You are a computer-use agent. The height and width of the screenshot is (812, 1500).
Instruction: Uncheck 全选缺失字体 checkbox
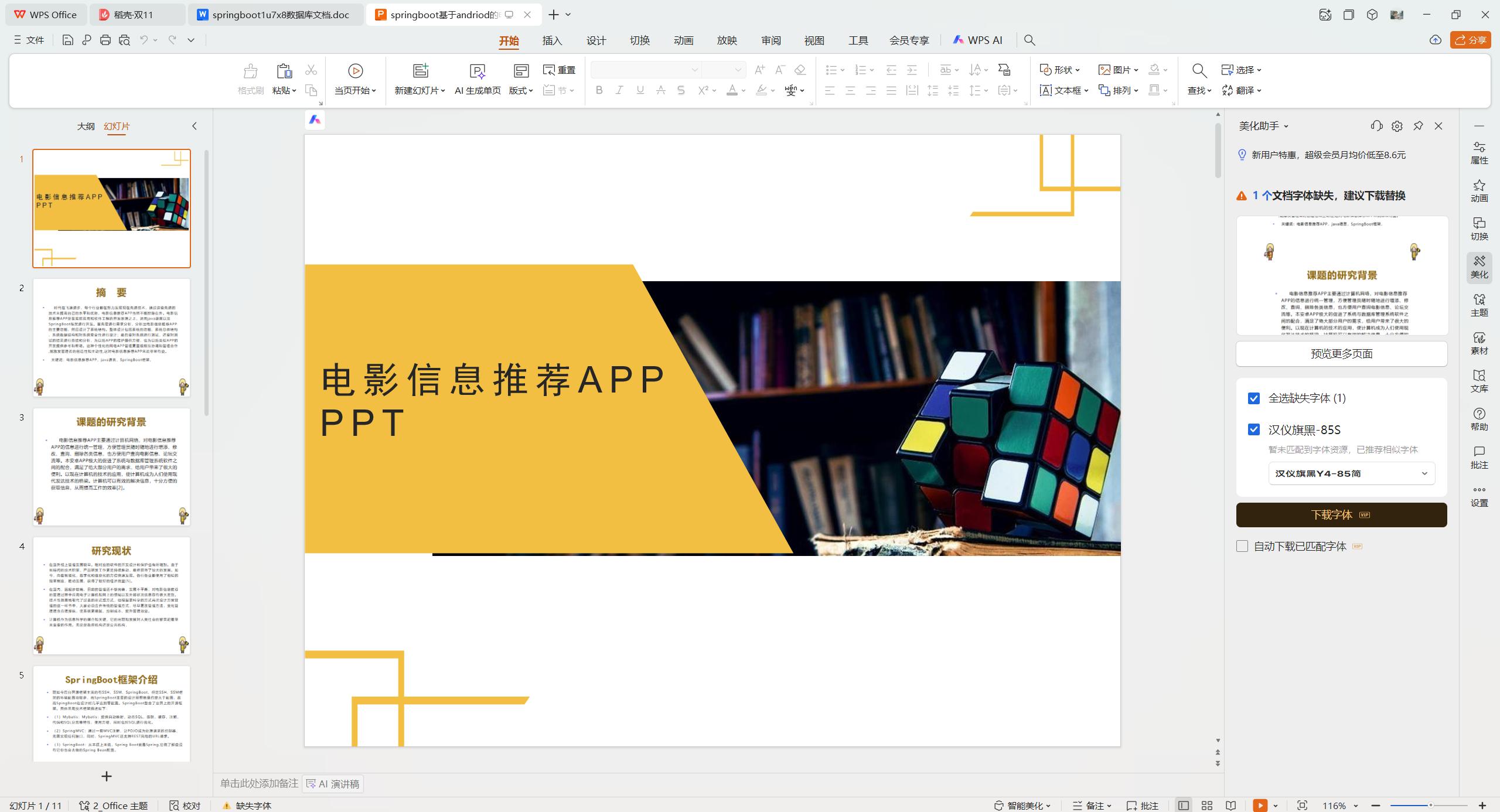[x=1253, y=398]
